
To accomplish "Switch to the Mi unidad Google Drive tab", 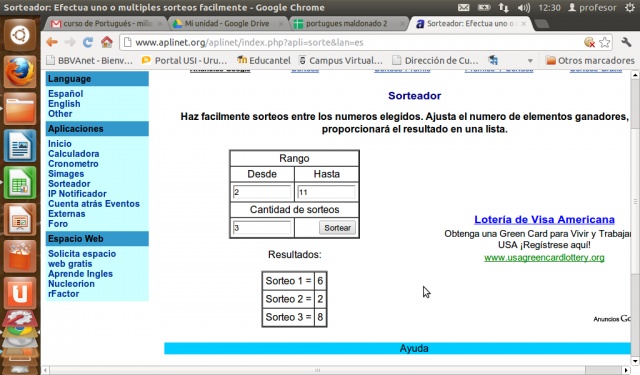I will pos(227,24).
